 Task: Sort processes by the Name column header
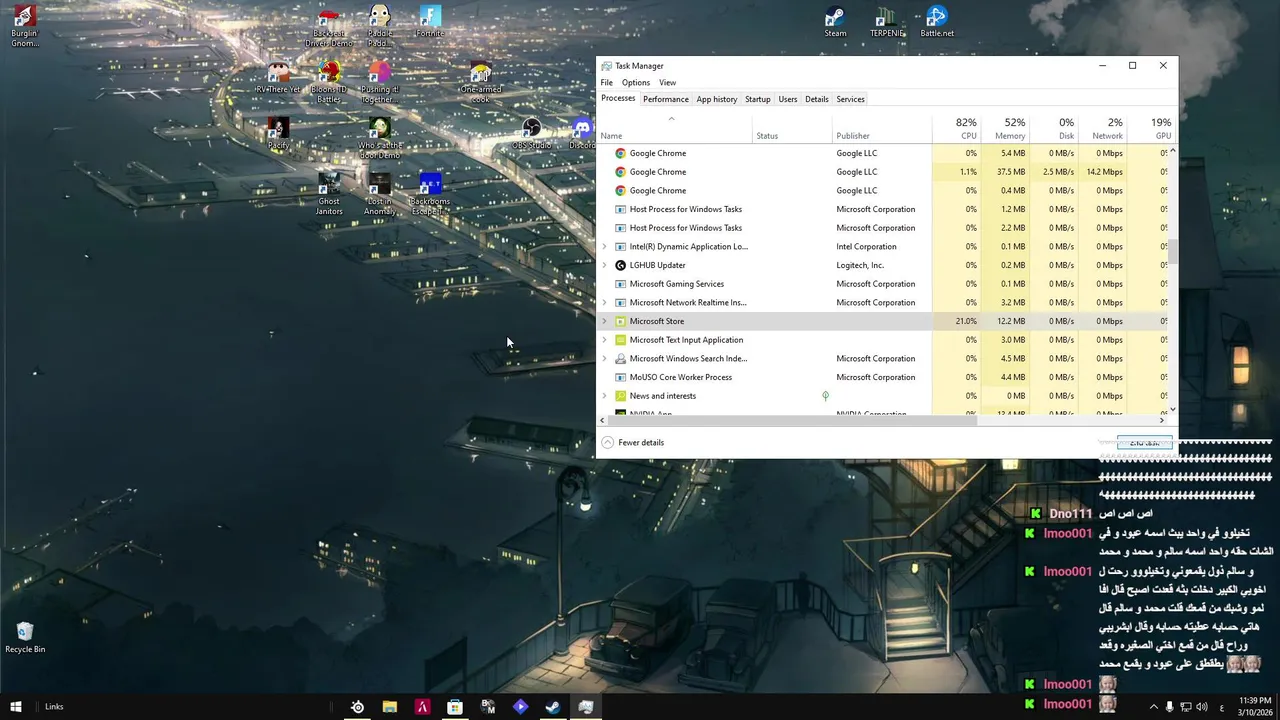tap(675, 128)
